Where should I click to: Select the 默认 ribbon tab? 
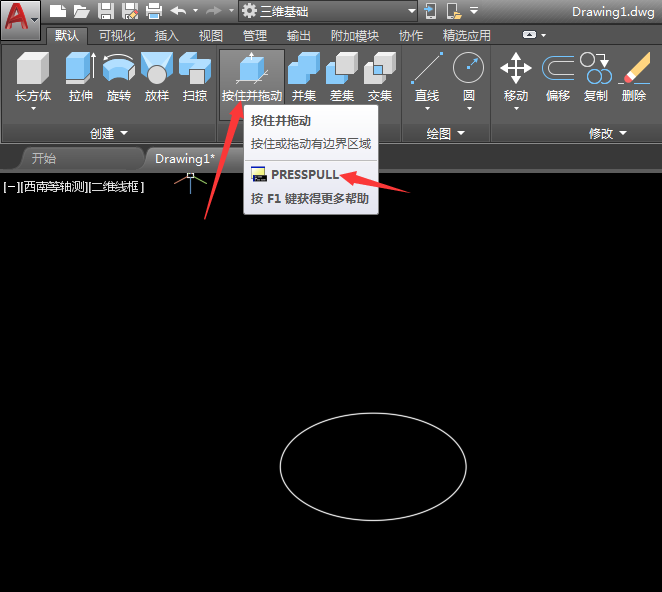click(67, 36)
